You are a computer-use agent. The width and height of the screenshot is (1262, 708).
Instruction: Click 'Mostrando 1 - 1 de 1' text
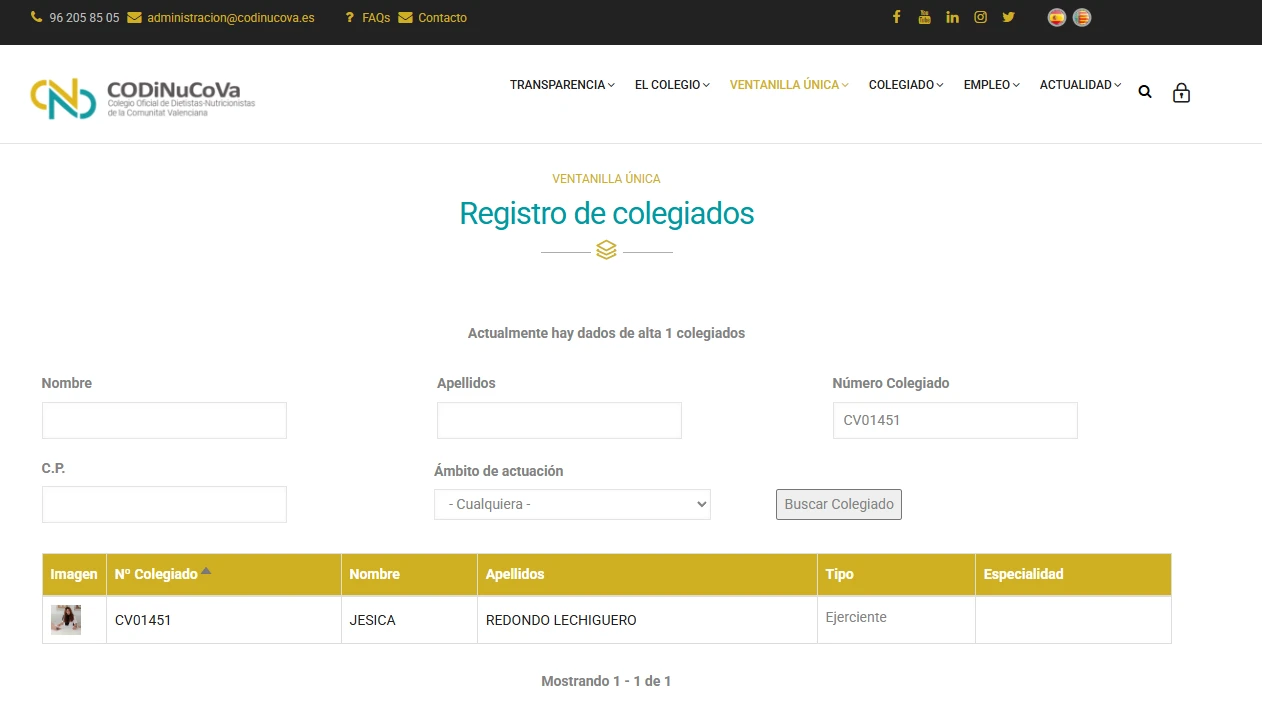(x=606, y=681)
